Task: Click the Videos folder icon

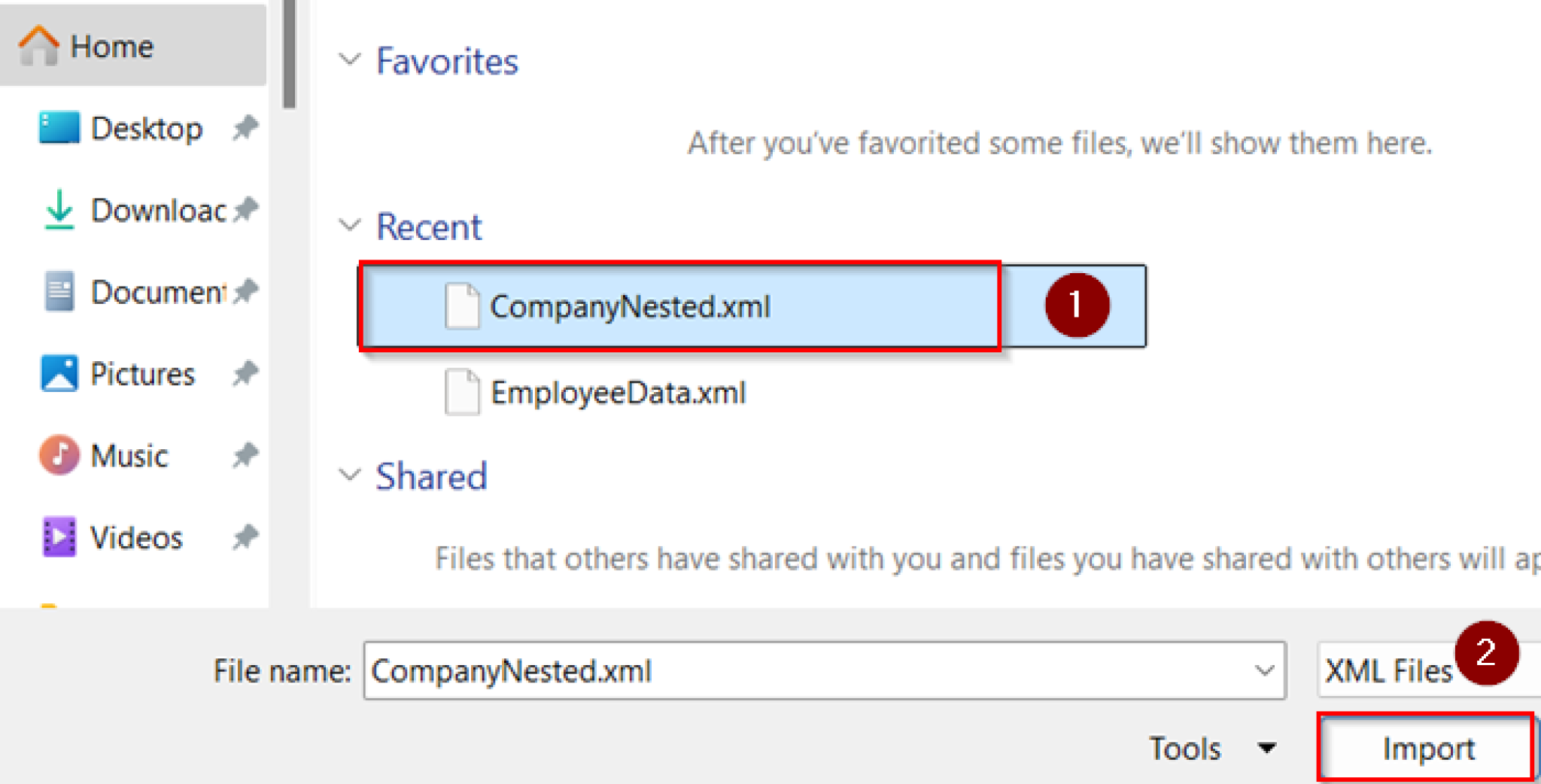Action: pos(57,536)
